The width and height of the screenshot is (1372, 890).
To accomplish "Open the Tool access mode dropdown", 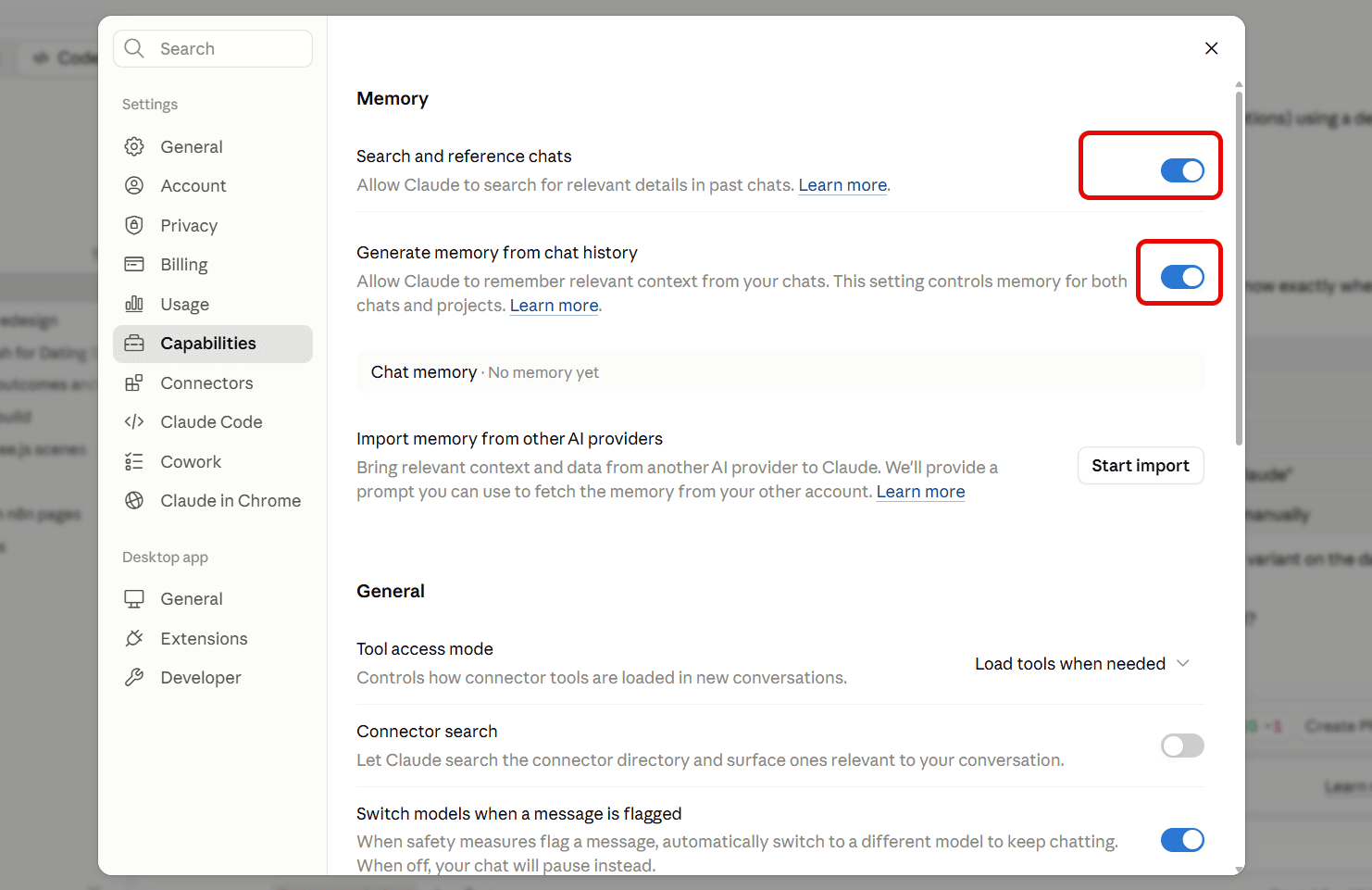I will pyautogui.click(x=1082, y=664).
